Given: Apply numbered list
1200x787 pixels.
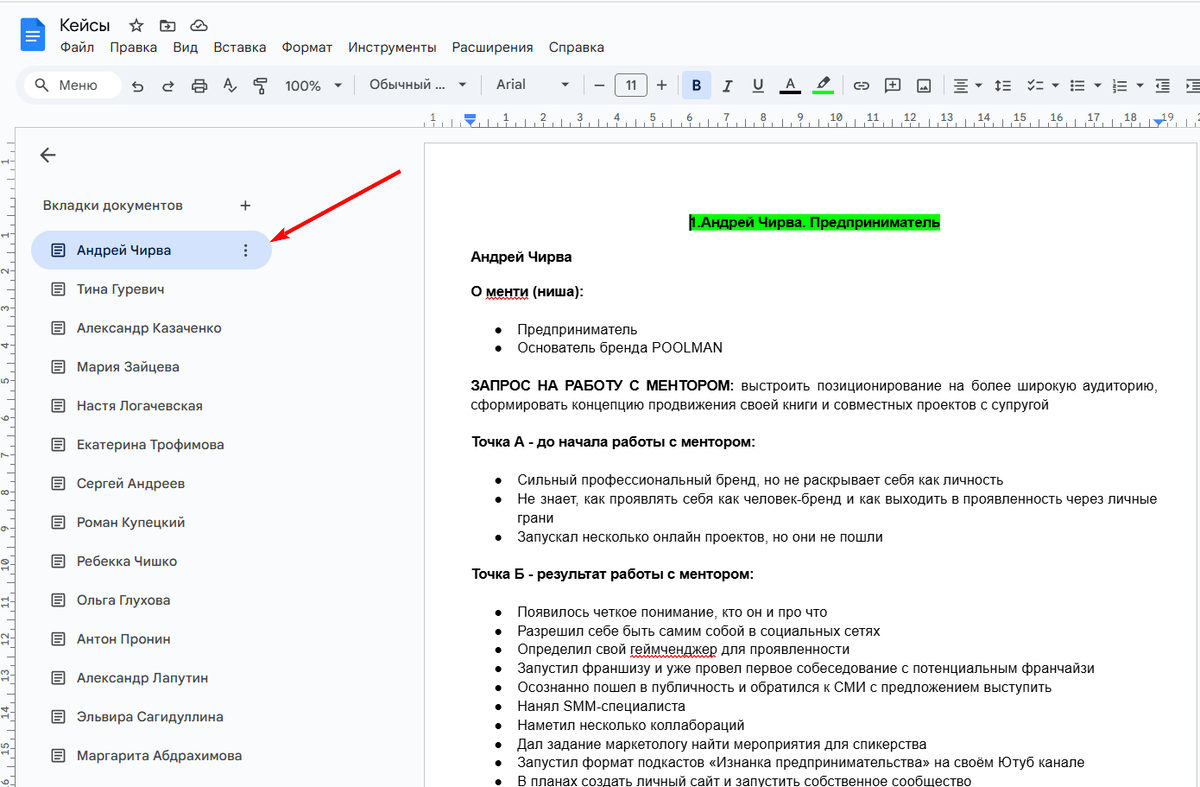Looking at the screenshot, I should (1120, 85).
